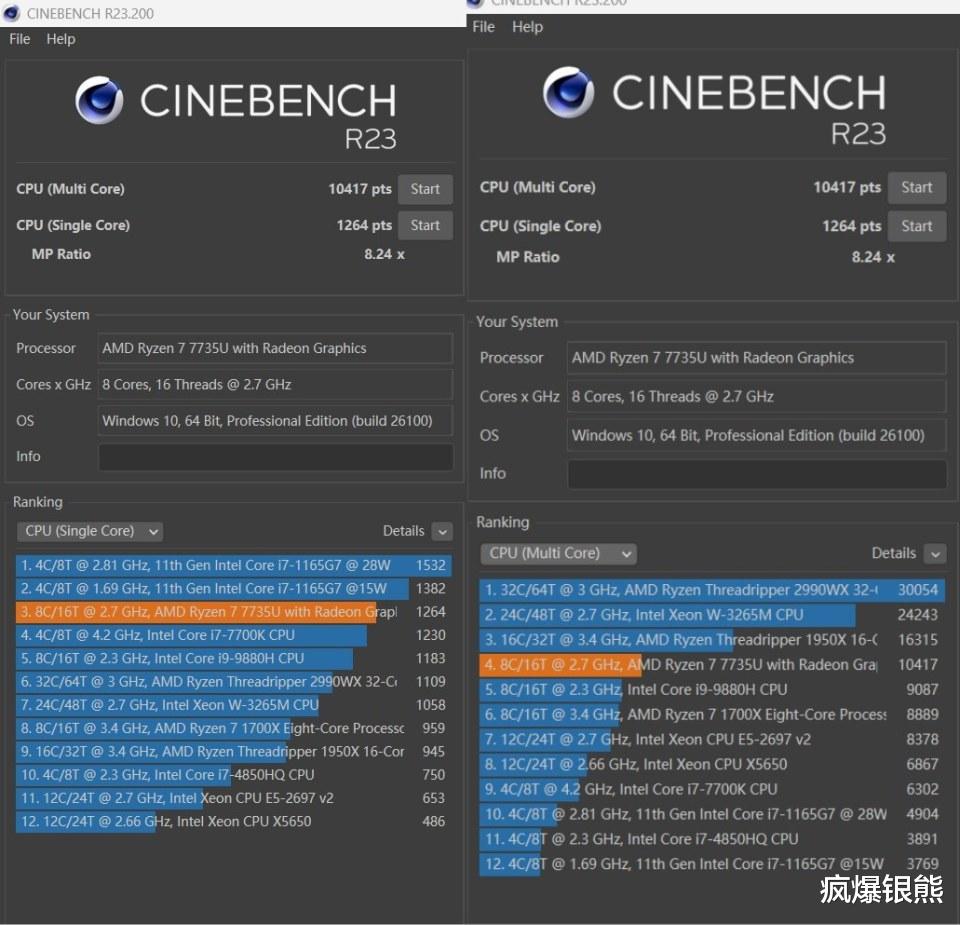This screenshot has width=960, height=925.
Task: Click the 8.24 x MP Ratio in left window
Action: [x=384, y=254]
